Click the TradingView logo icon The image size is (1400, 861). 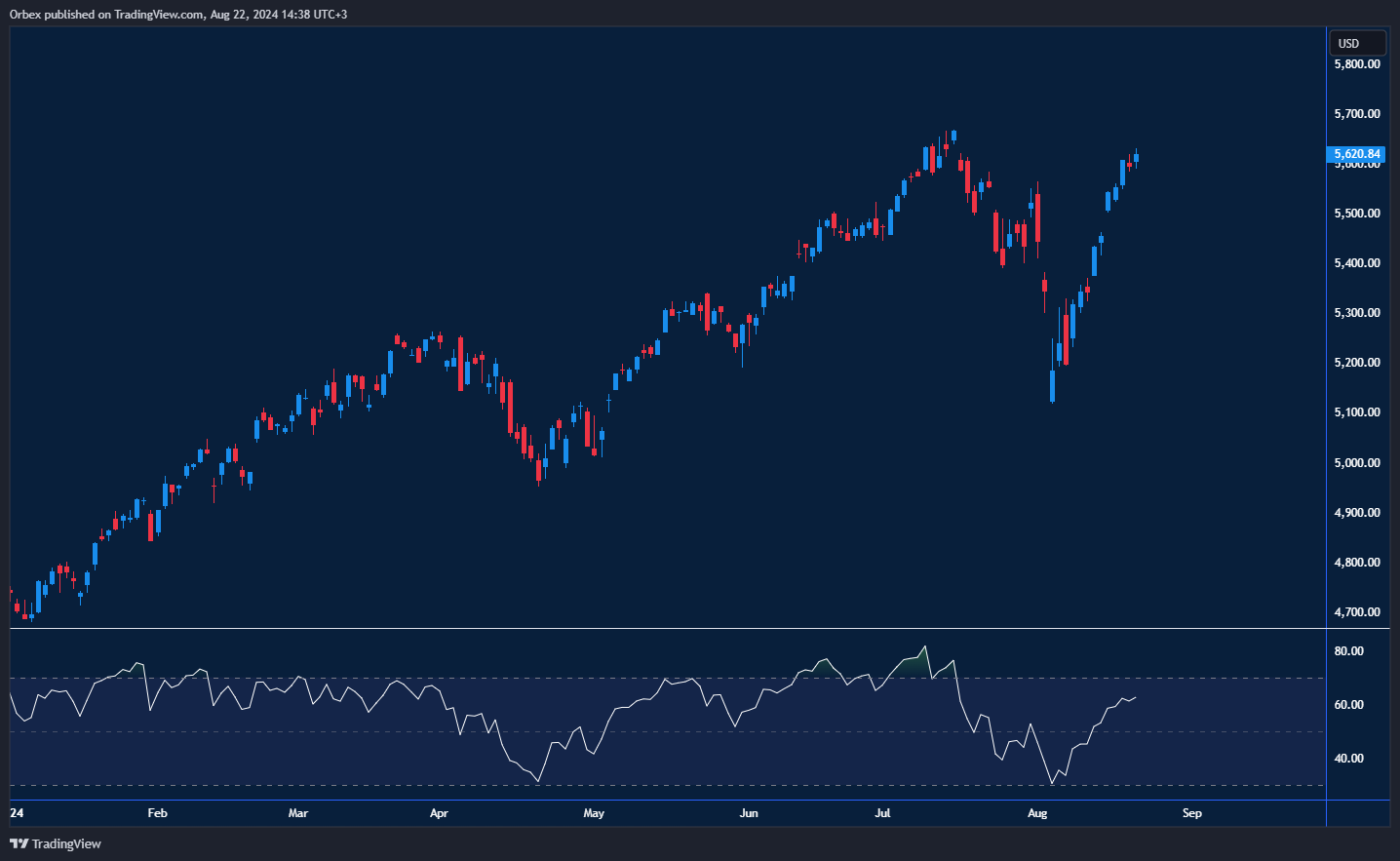pos(21,843)
